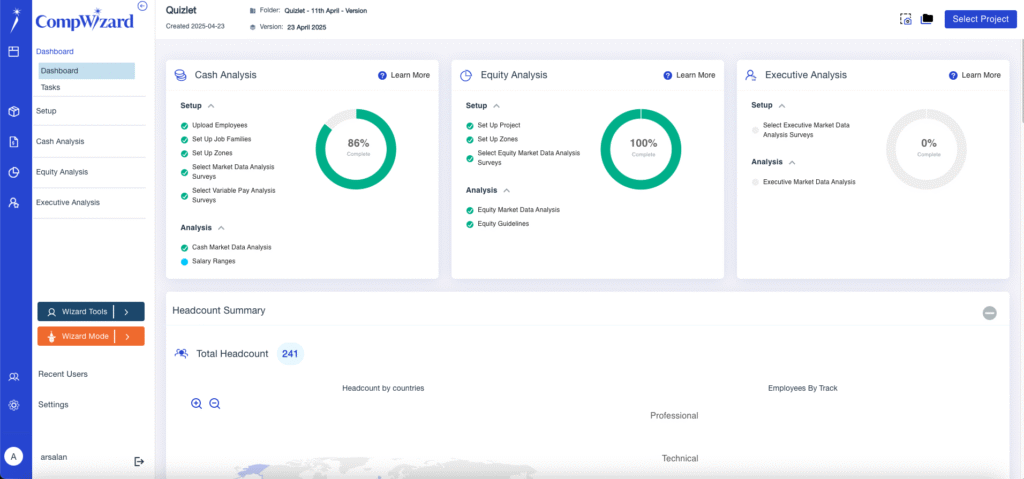Collapse the Headcount Summary panel

click(x=989, y=313)
